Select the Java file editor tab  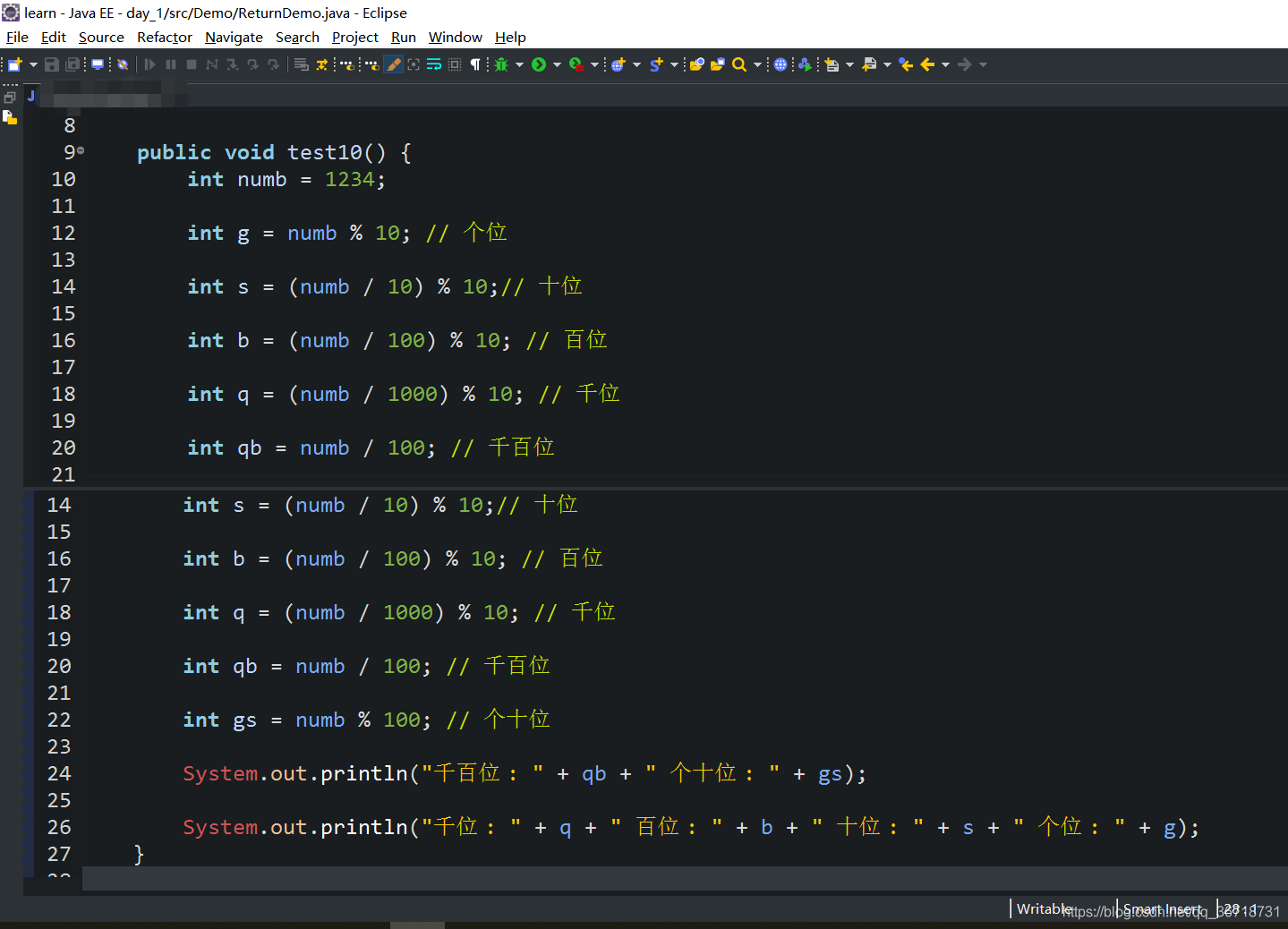coord(107,95)
